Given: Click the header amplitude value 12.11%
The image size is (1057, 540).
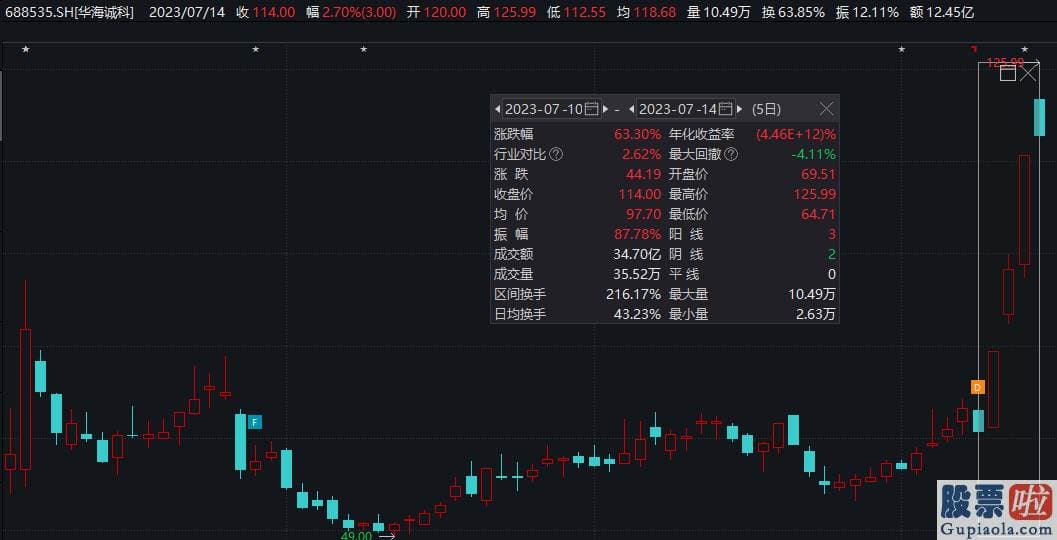Looking at the screenshot, I should (x=876, y=12).
